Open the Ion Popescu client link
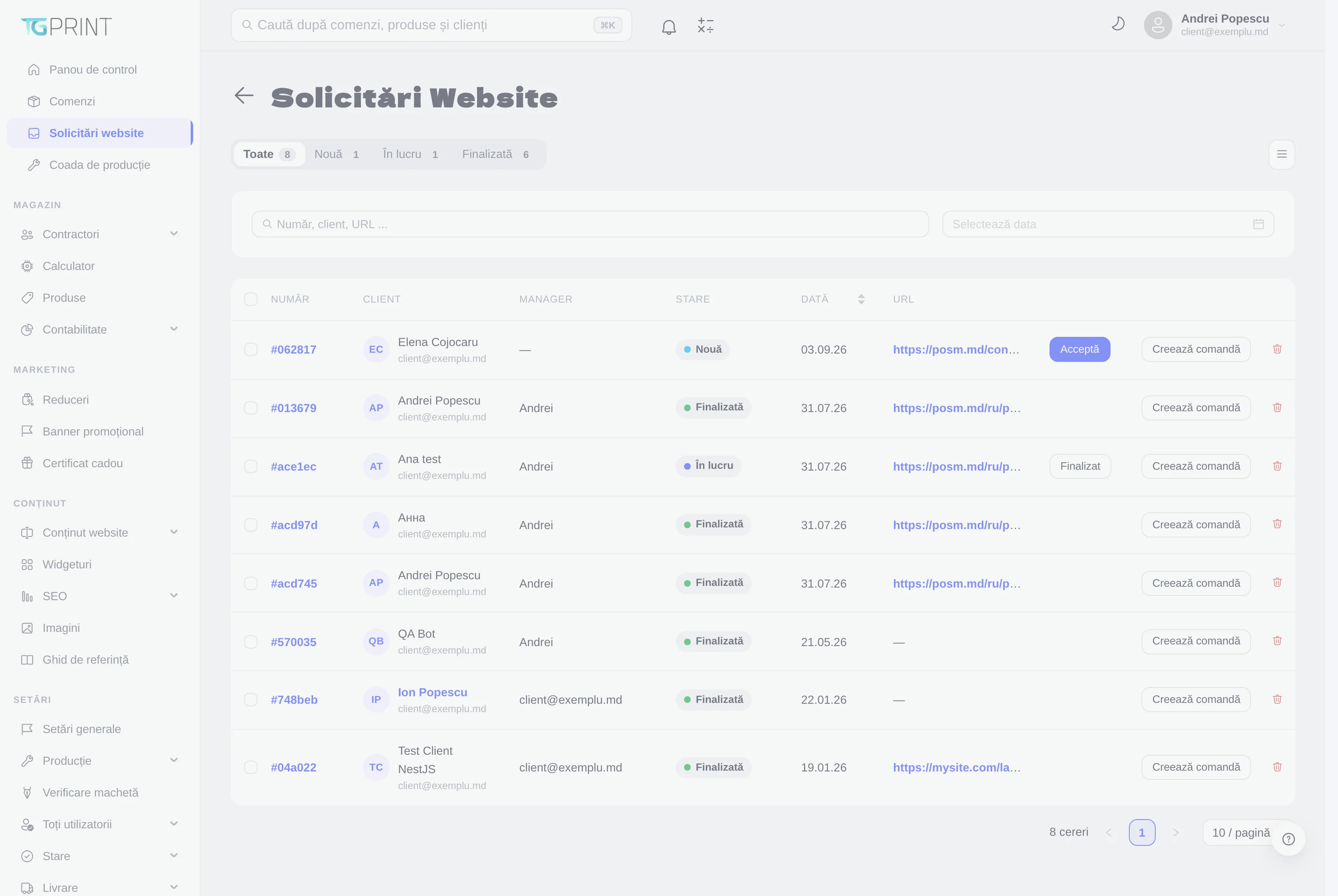Viewport: 1338px width, 896px height. click(x=433, y=692)
